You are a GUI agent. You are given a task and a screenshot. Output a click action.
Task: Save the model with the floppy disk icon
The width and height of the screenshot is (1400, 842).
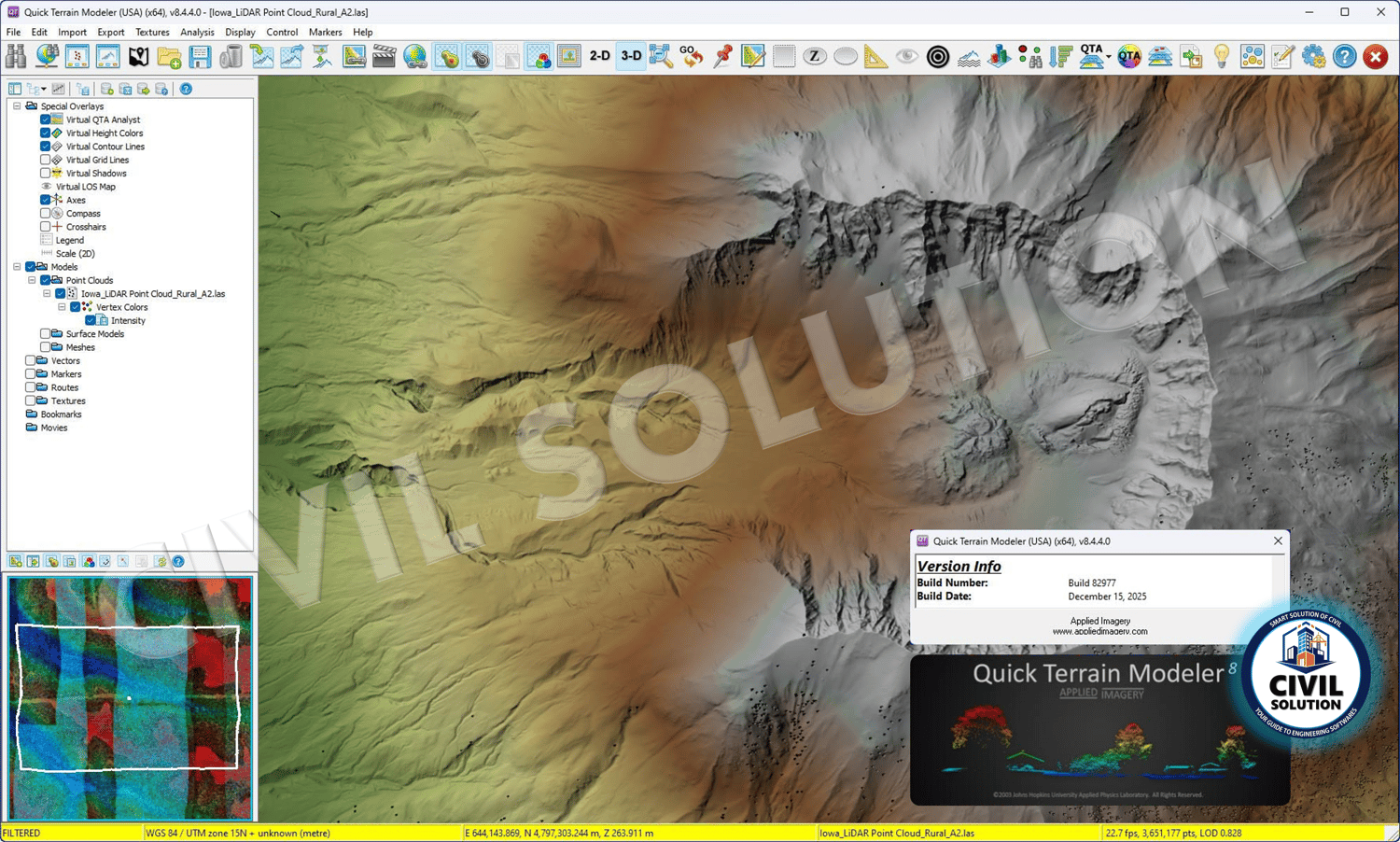pos(200,57)
